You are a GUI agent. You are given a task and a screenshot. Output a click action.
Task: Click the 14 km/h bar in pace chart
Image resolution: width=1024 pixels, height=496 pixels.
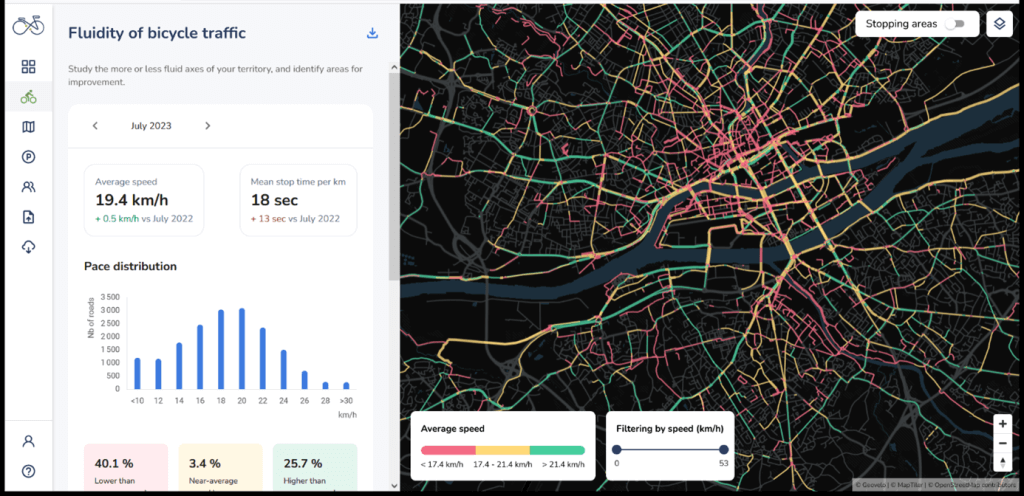point(179,366)
